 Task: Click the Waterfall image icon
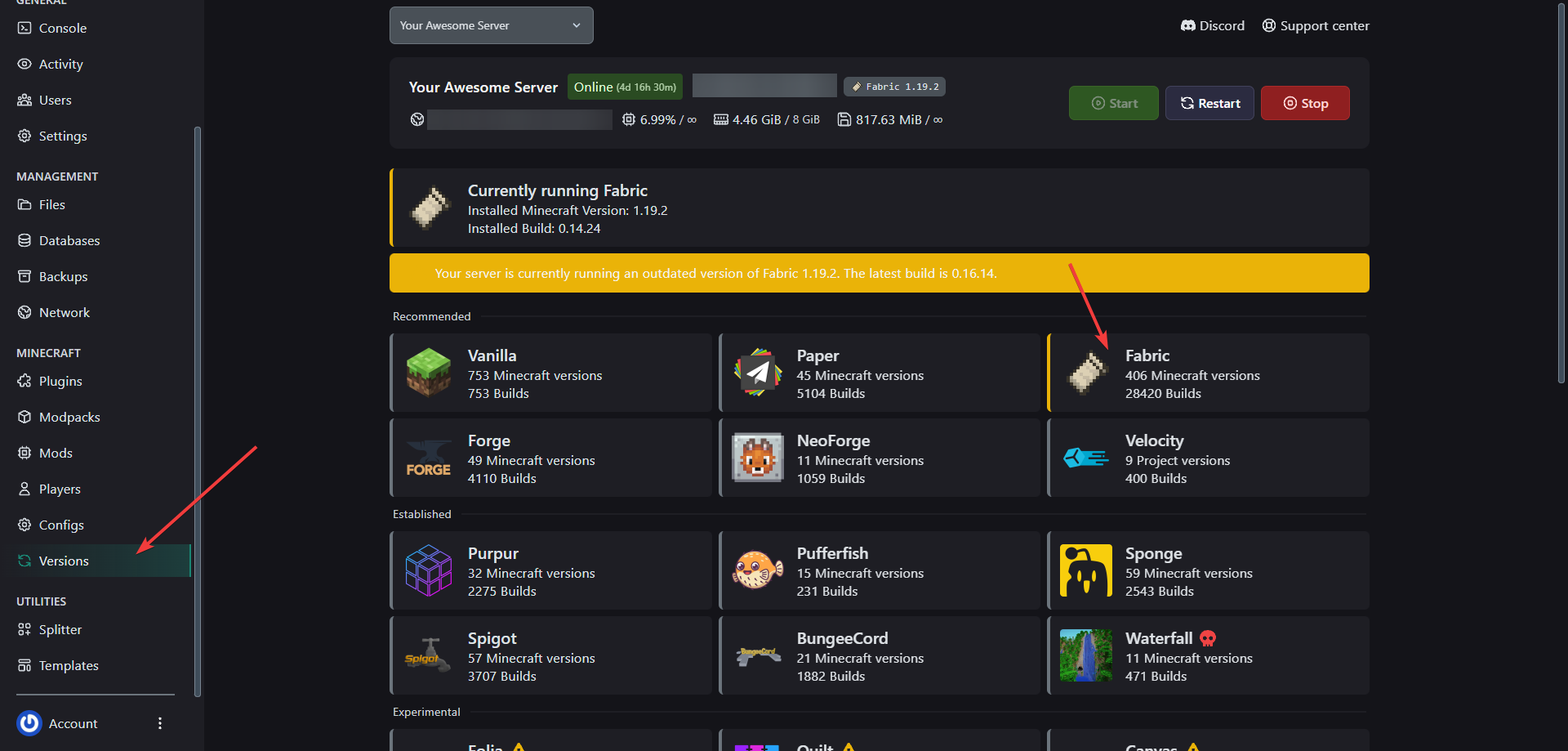[x=1086, y=655]
